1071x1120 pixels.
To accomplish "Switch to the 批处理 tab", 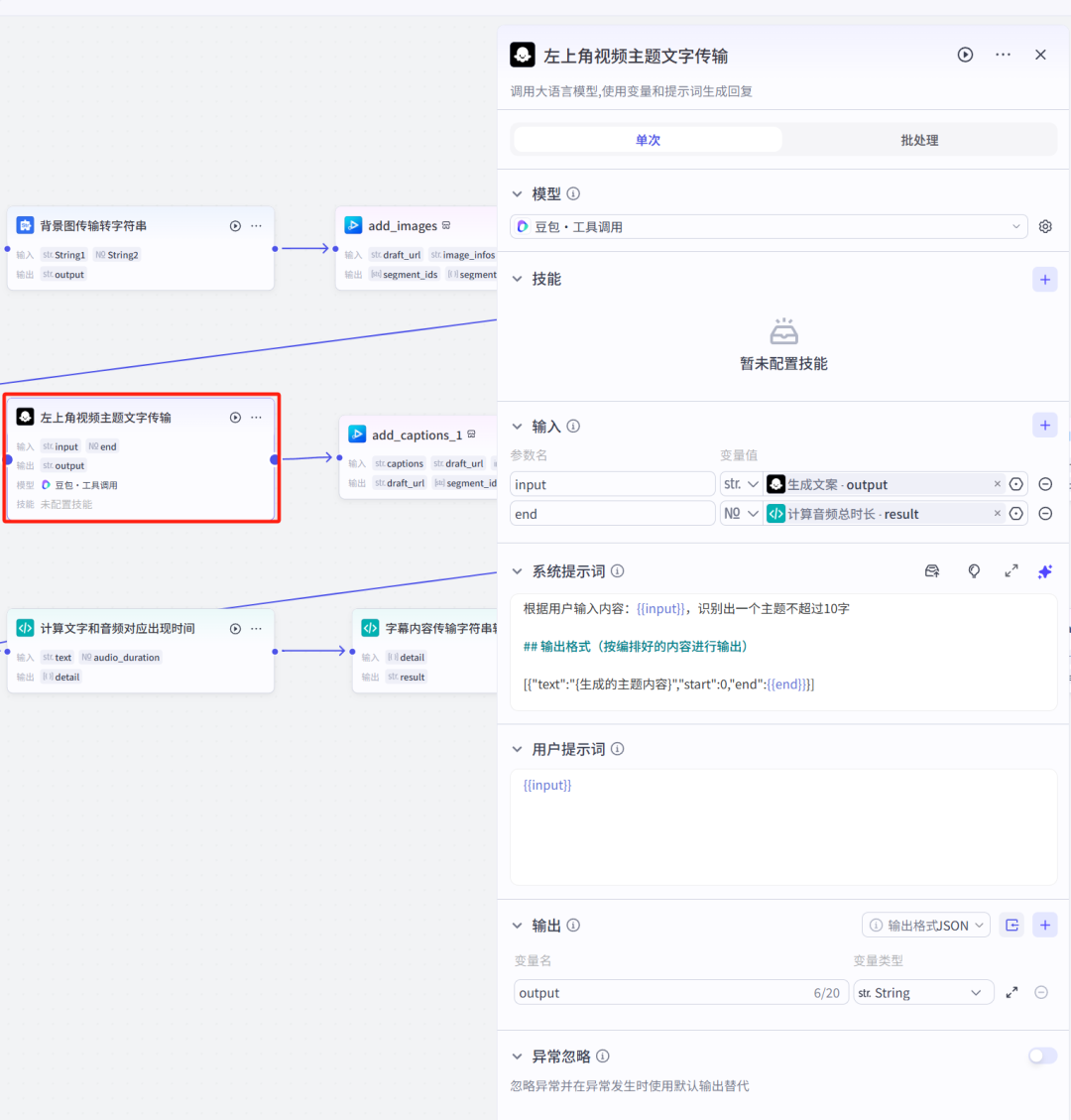I will tap(918, 139).
